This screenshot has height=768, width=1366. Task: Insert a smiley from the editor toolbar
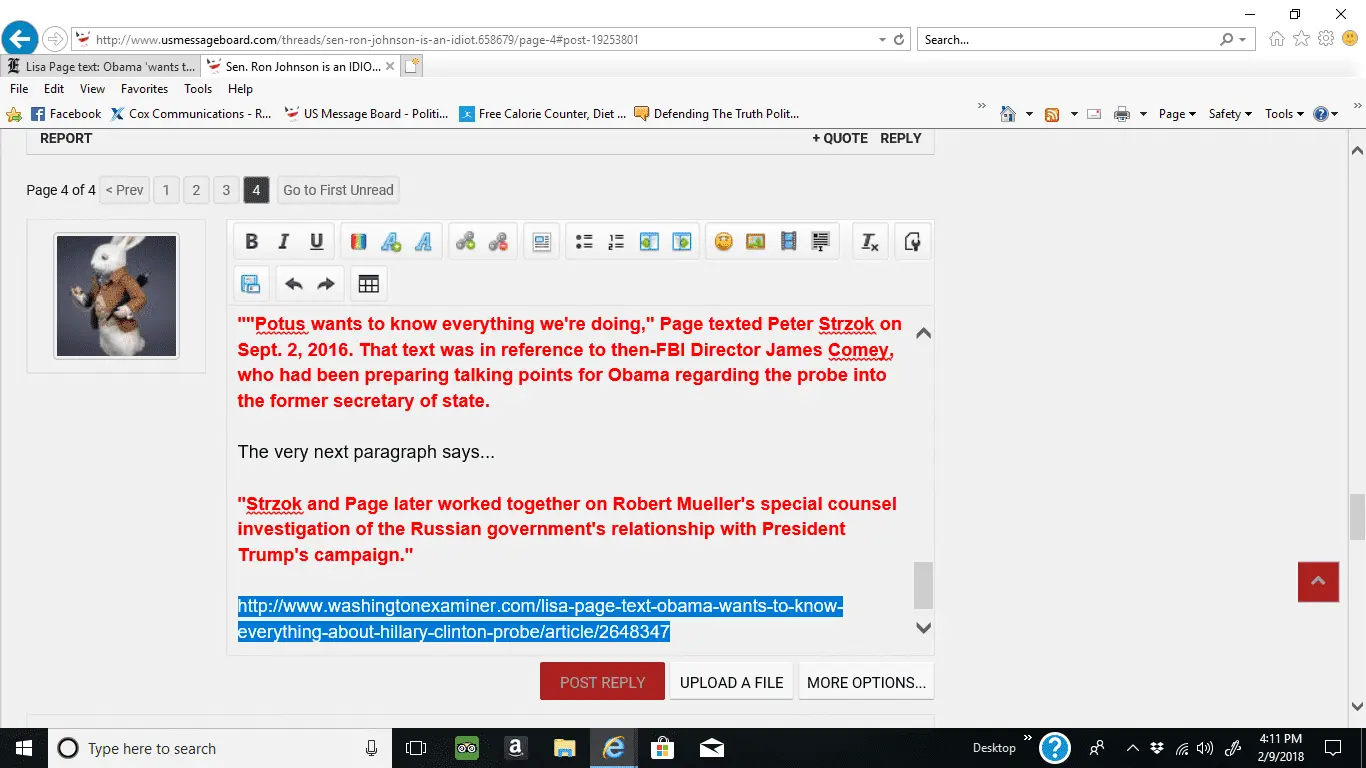tap(723, 242)
